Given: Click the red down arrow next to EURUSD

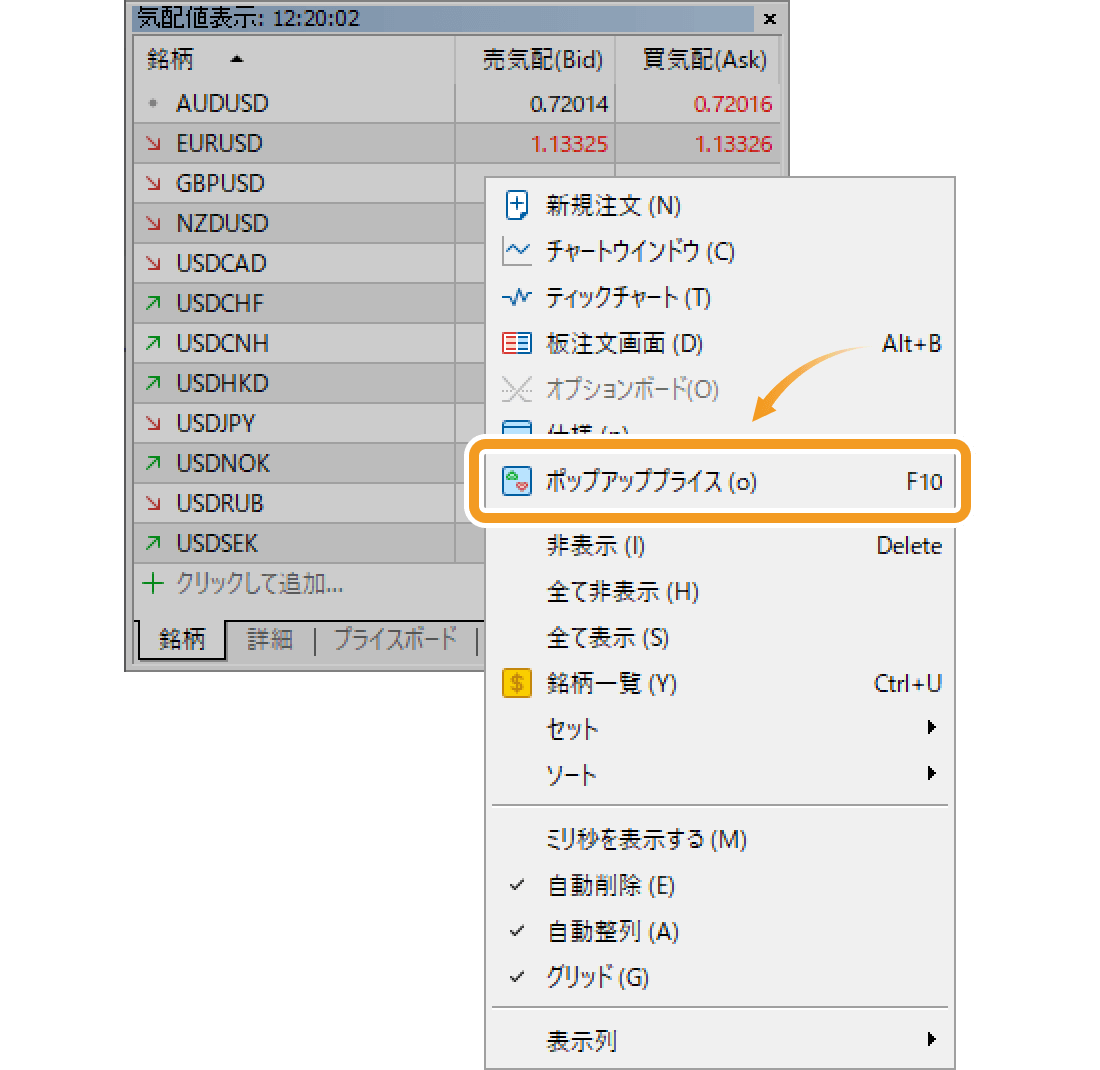Looking at the screenshot, I should 153,143.
